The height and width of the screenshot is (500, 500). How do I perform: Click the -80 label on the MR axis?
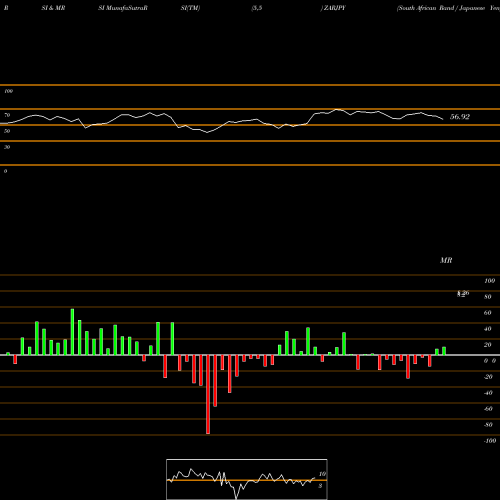pos(488,425)
